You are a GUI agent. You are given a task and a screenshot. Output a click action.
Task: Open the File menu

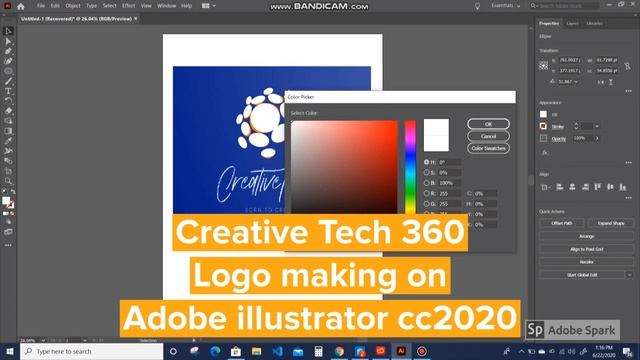pyautogui.click(x=41, y=6)
